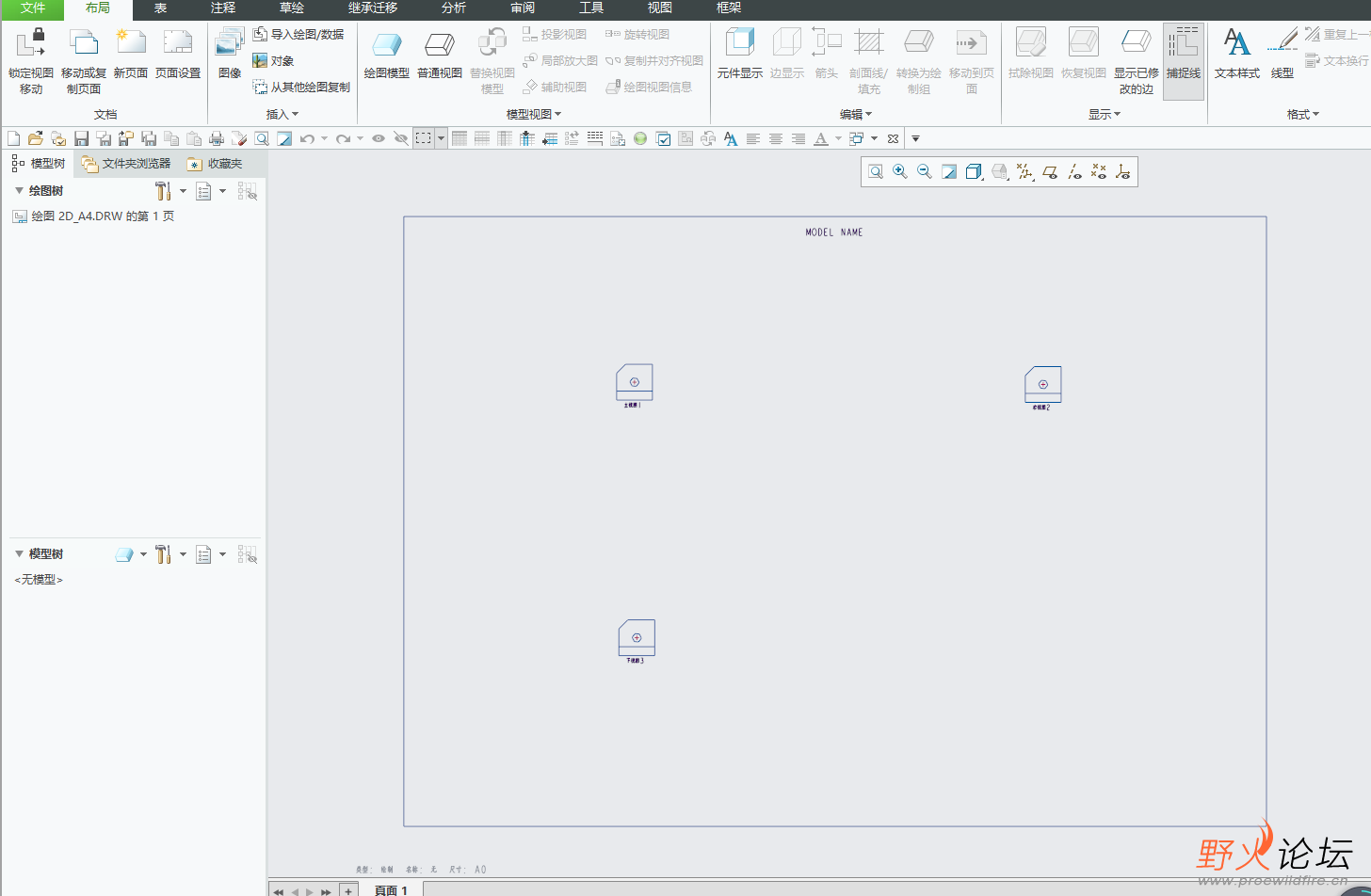1371x896 pixels.
Task: Select the 普通视图 (General View) tool
Action: point(439,45)
